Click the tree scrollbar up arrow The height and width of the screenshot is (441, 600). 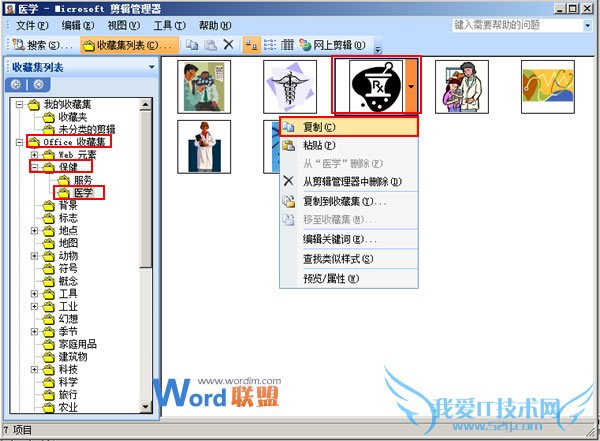click(145, 104)
